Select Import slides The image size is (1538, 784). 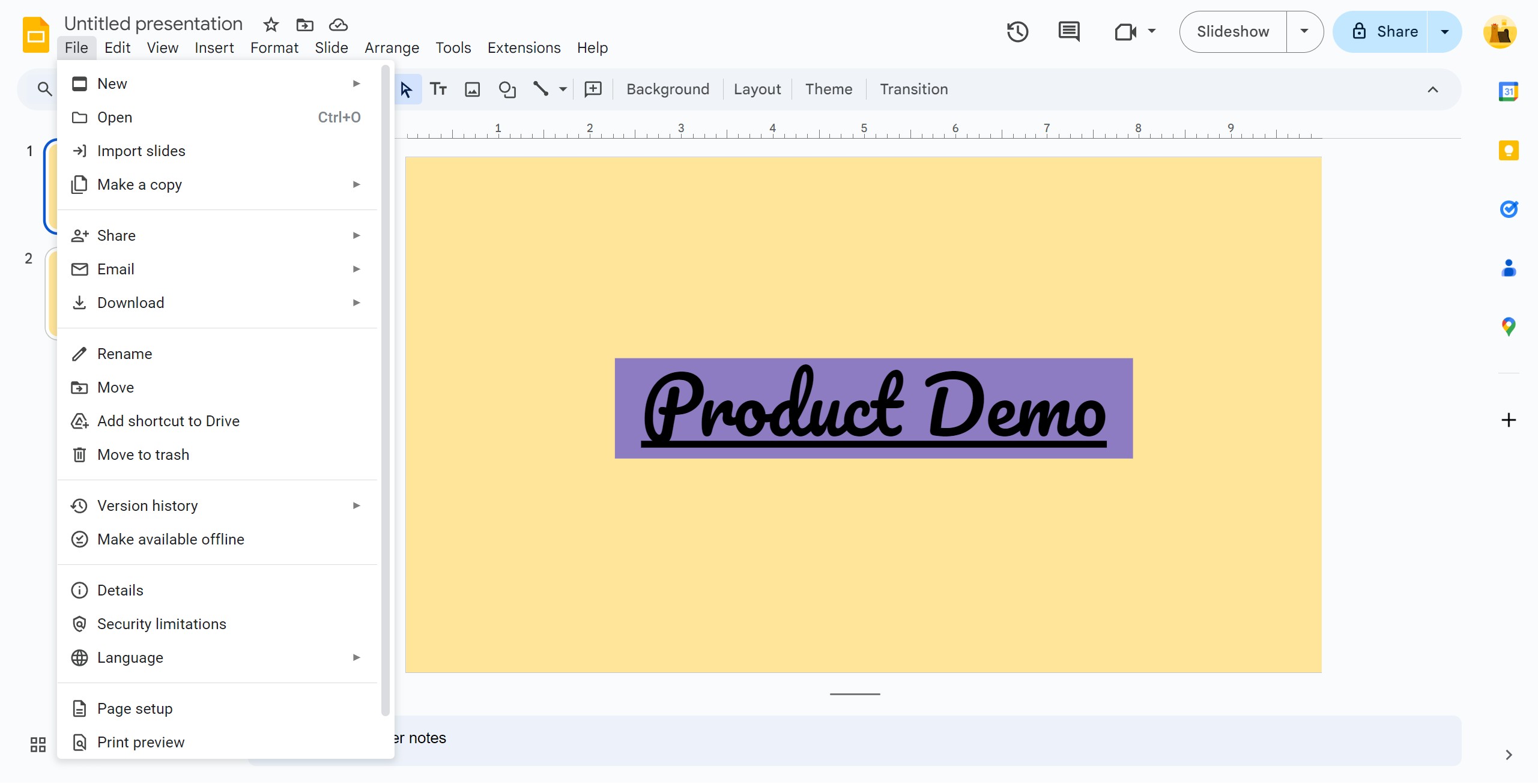(217, 151)
